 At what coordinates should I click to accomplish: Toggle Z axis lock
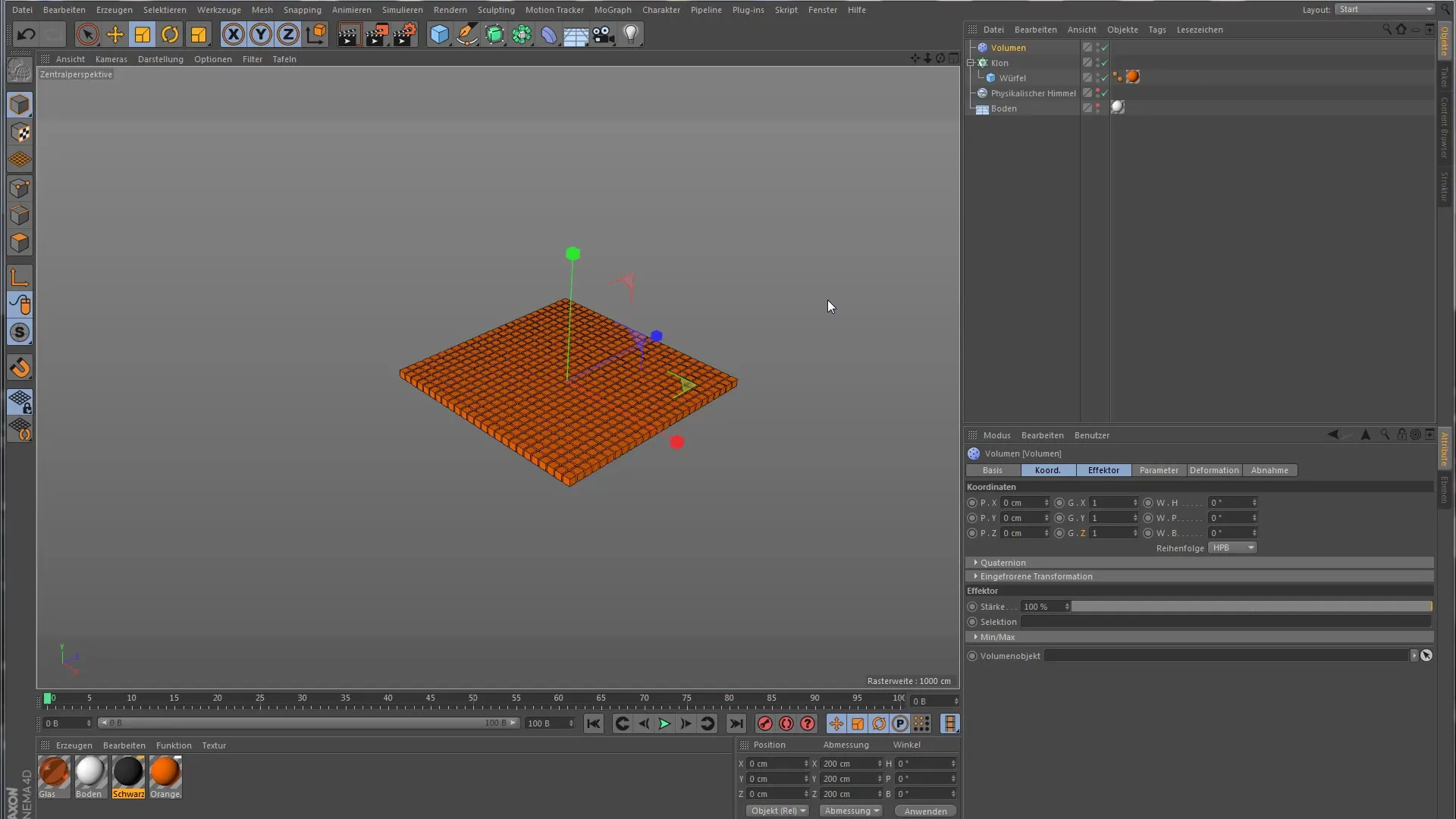click(x=288, y=34)
